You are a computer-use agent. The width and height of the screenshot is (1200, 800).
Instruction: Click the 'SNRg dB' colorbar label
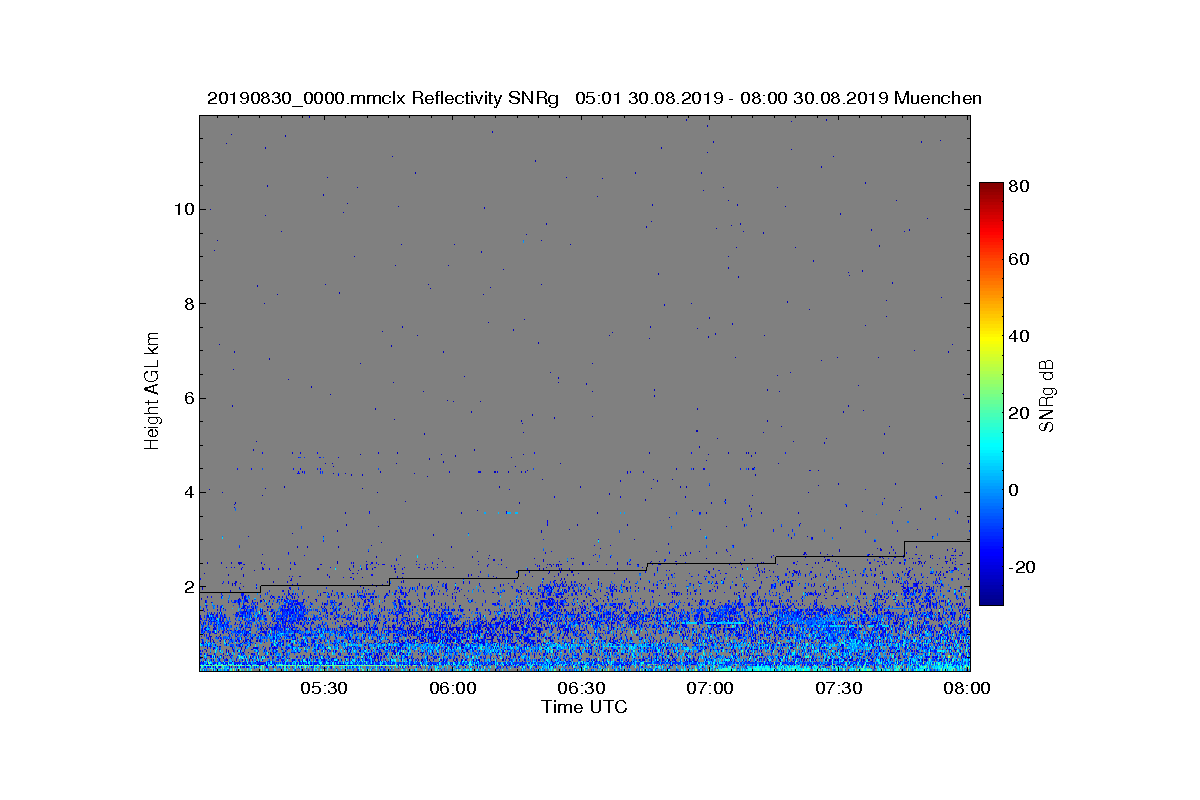coord(1047,394)
